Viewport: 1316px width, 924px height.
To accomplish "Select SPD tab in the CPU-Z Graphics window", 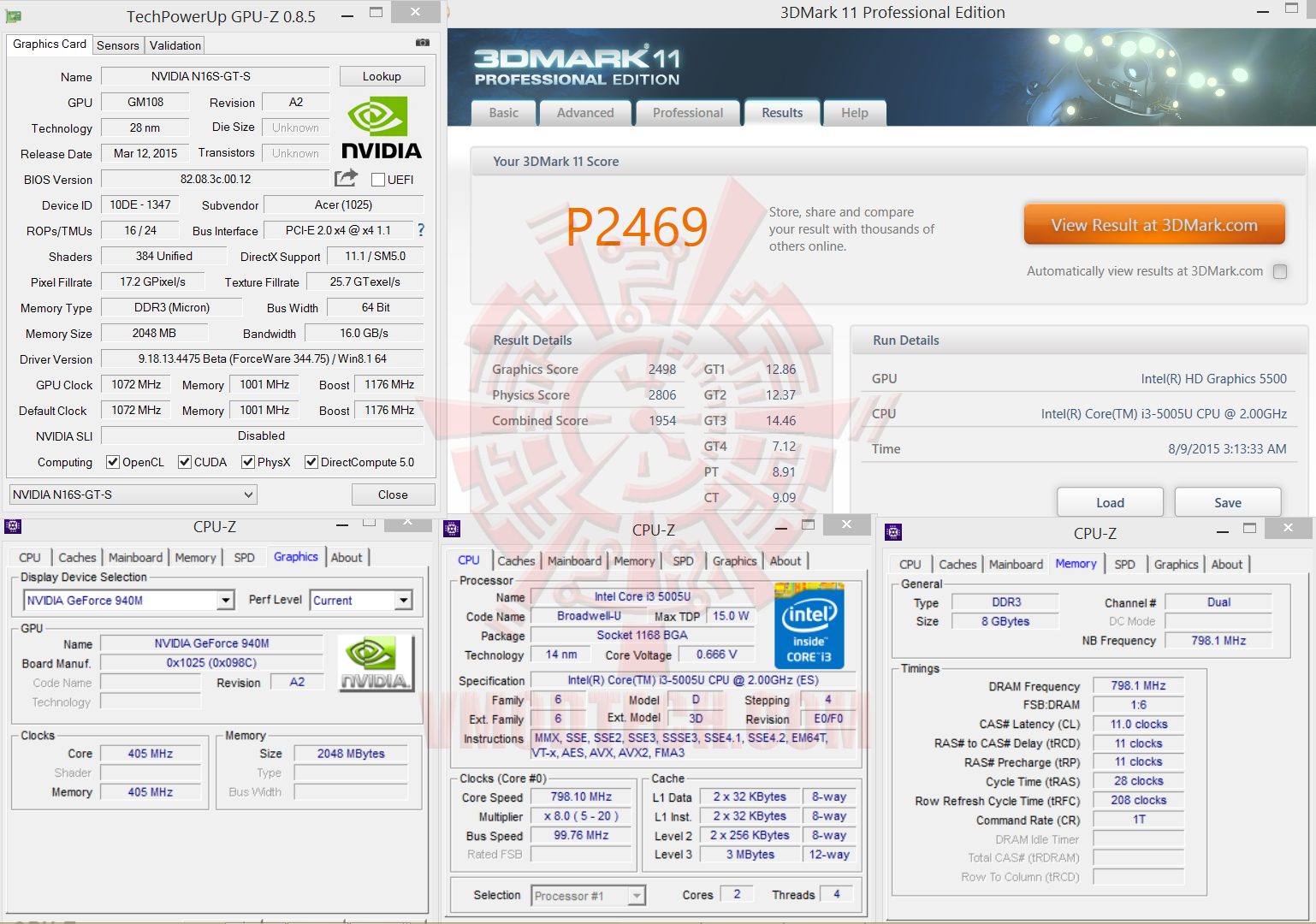I will (x=245, y=558).
